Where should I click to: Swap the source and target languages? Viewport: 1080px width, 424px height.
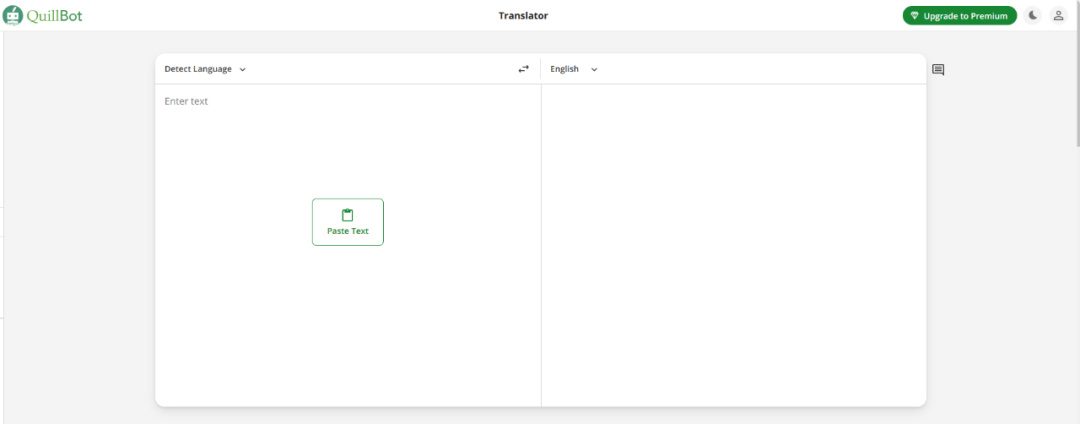click(x=524, y=69)
